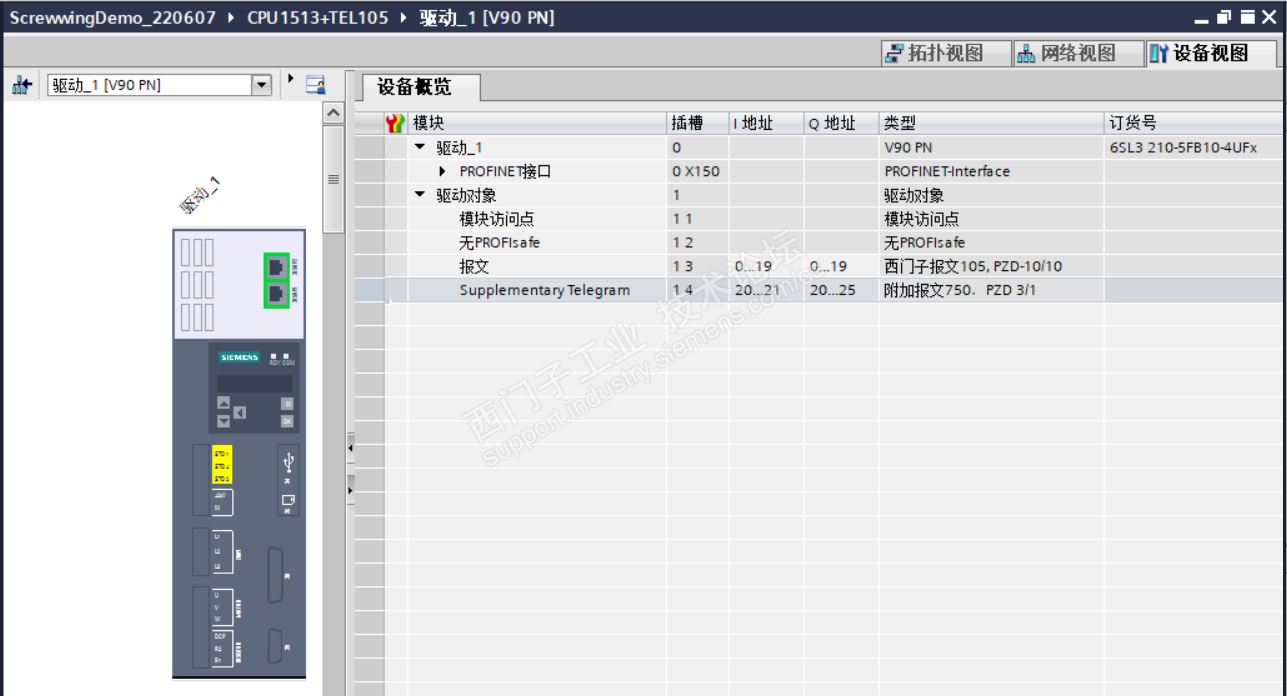
Task: Click the scroll up arrow of graphic view
Action: click(334, 114)
